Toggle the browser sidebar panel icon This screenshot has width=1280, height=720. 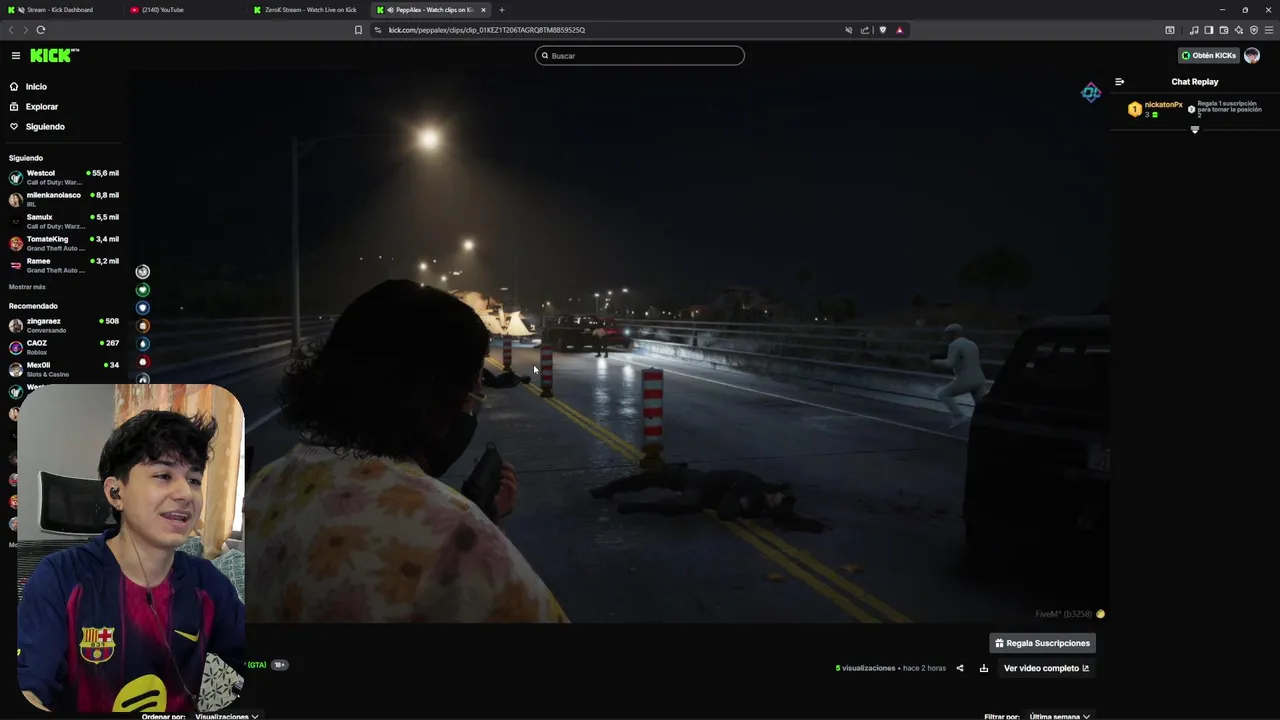(x=1209, y=30)
